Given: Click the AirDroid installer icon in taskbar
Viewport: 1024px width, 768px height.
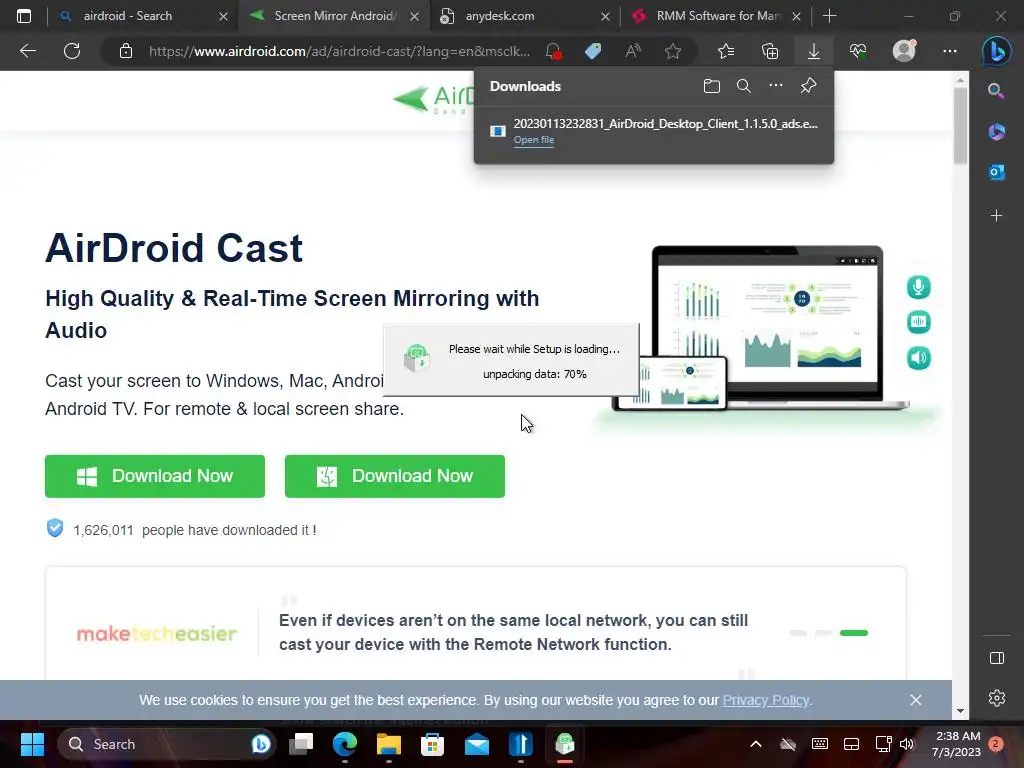Looking at the screenshot, I should (565, 744).
